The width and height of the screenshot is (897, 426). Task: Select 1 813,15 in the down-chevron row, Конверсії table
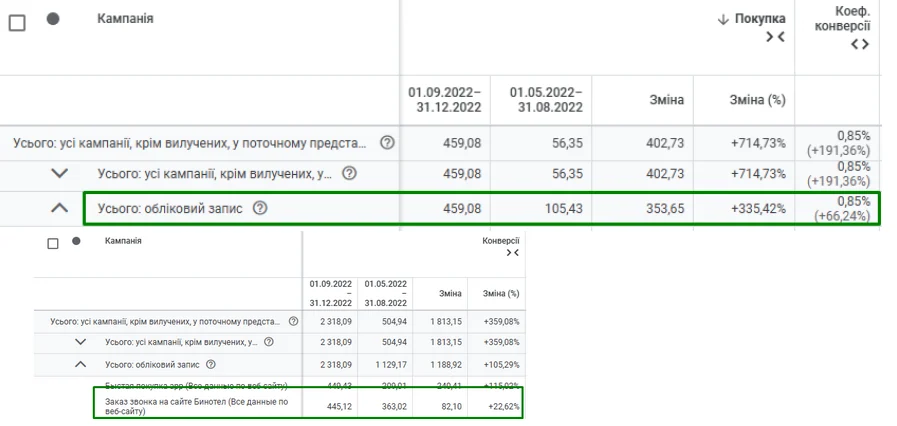pos(446,343)
